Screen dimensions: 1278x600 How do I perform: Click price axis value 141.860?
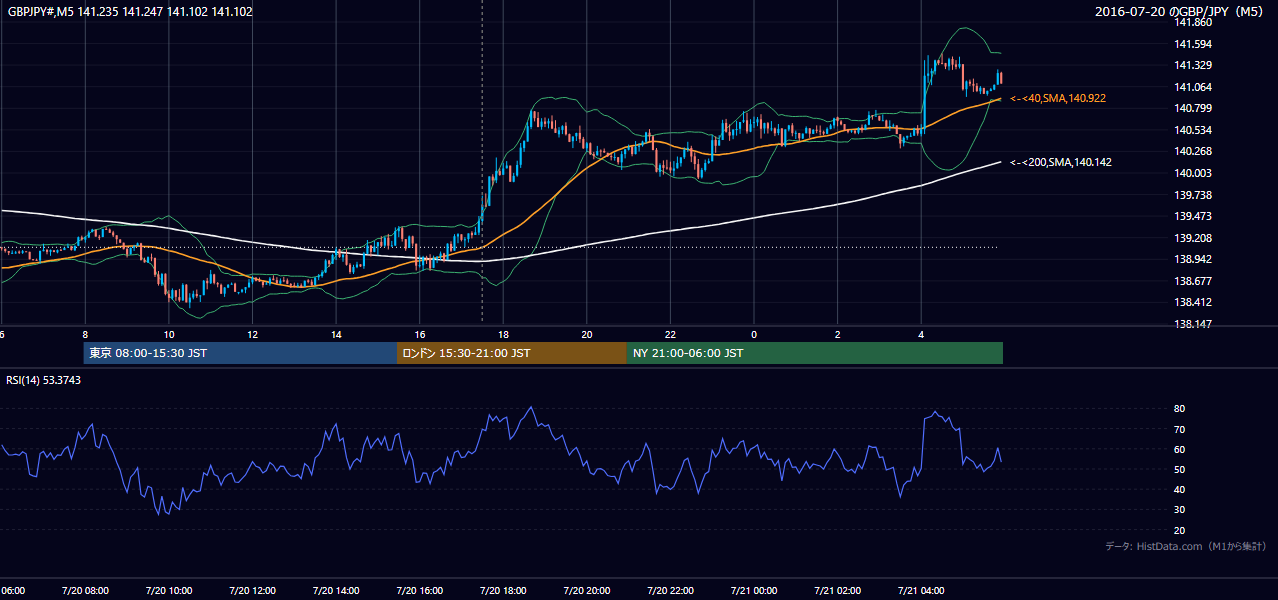tap(1194, 22)
